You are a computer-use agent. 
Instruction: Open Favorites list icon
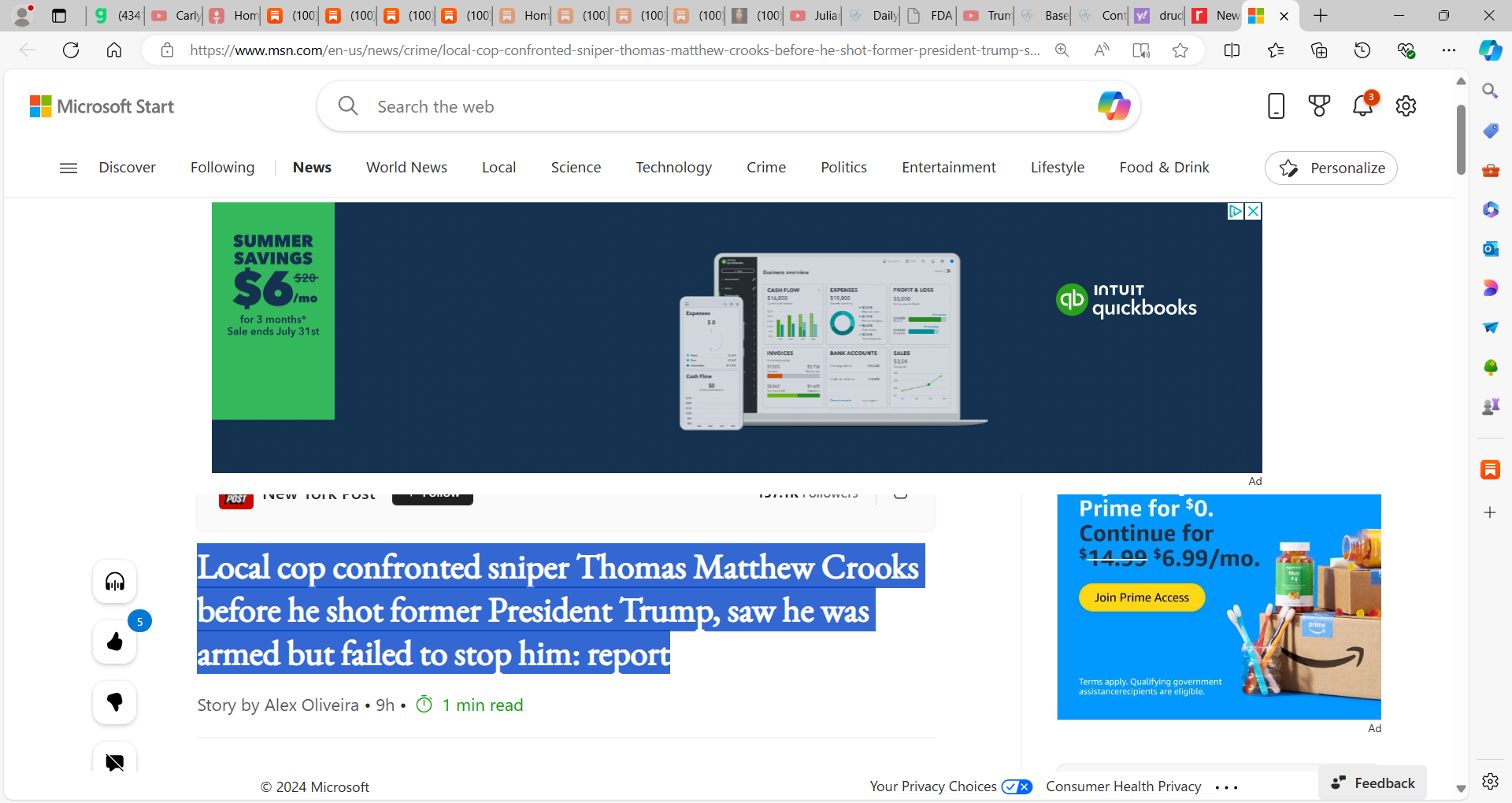[1276, 50]
